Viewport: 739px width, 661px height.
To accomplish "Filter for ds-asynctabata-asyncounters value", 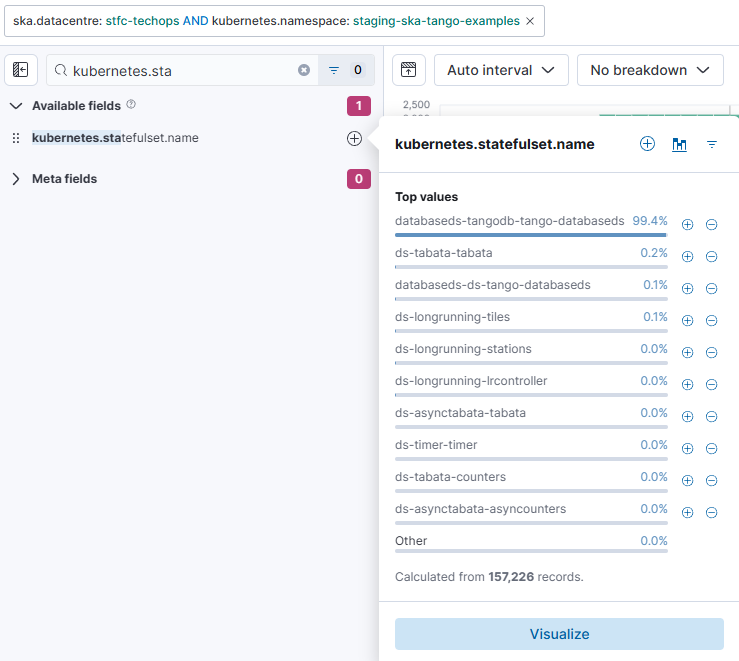I will tap(688, 513).
